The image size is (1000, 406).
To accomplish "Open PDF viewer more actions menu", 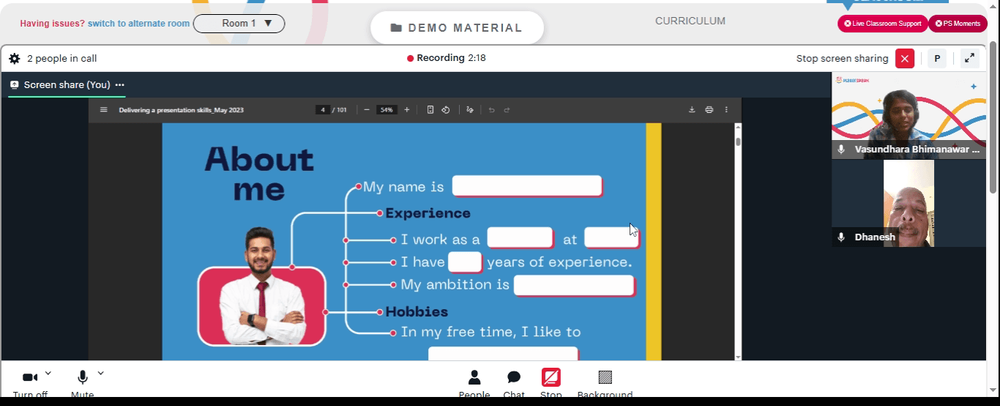I will (x=726, y=110).
